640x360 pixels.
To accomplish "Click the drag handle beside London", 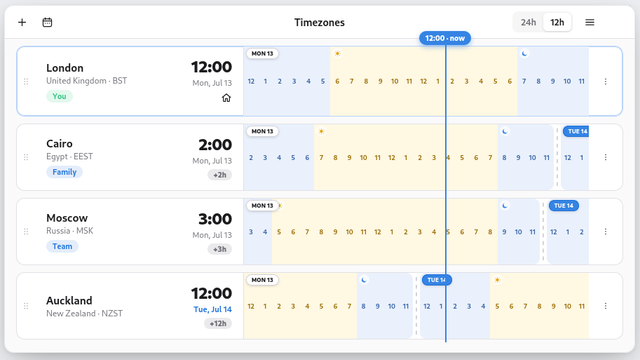I will tap(26, 82).
